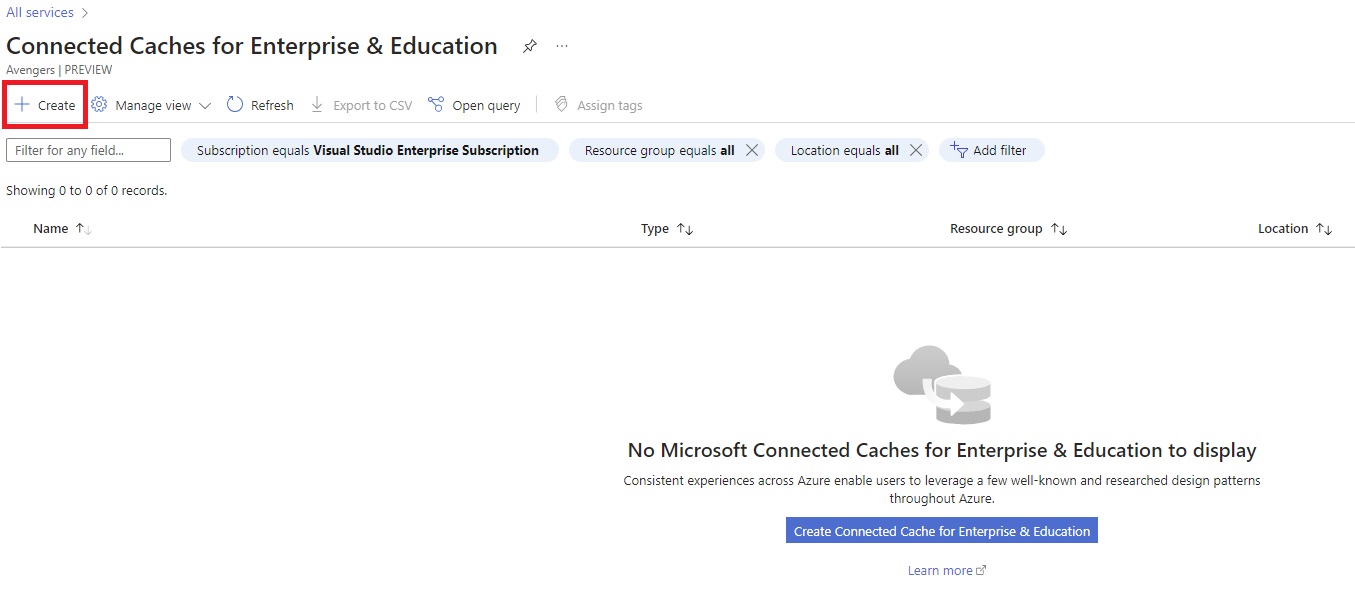Expand the Subscription filter chip options

point(369,150)
